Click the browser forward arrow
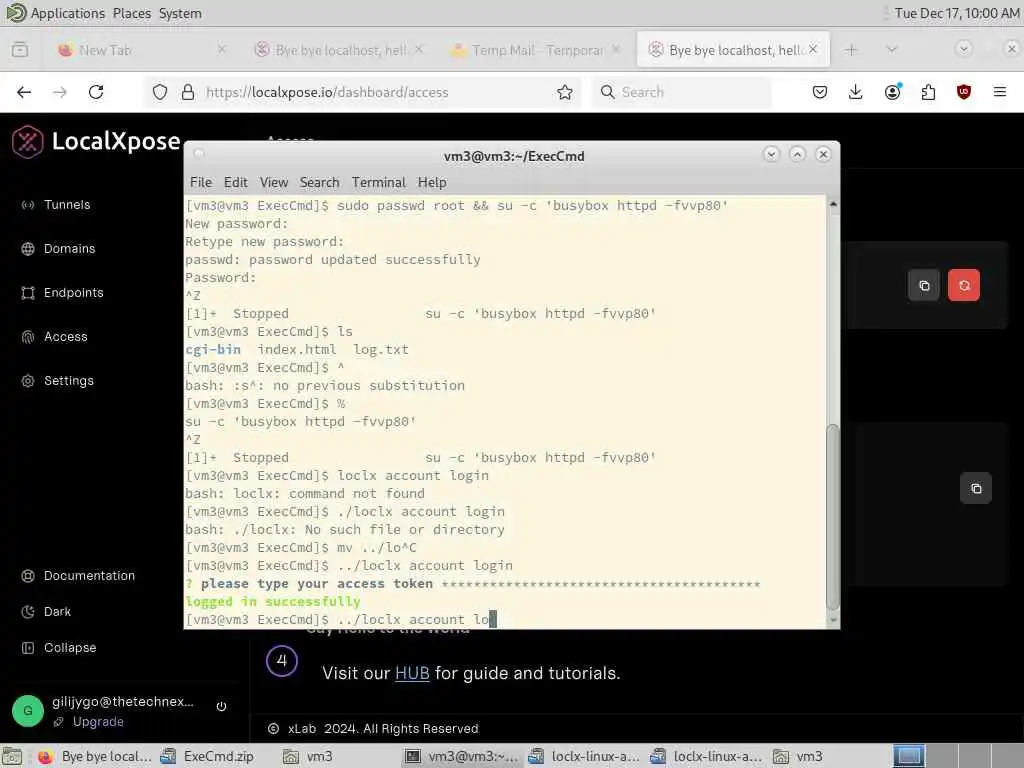The width and height of the screenshot is (1024, 768). point(59,92)
